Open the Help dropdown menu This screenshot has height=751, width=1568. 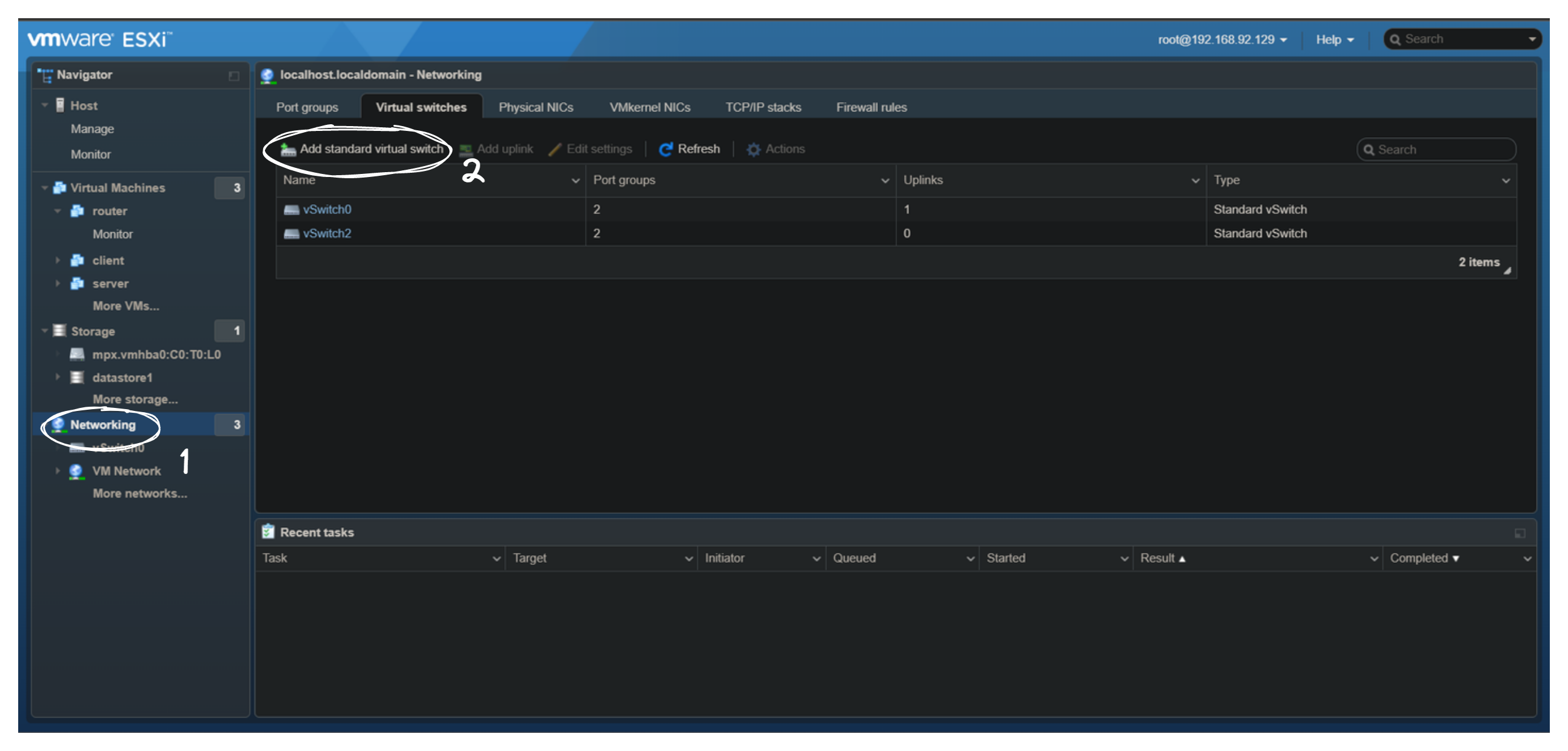1335,40
